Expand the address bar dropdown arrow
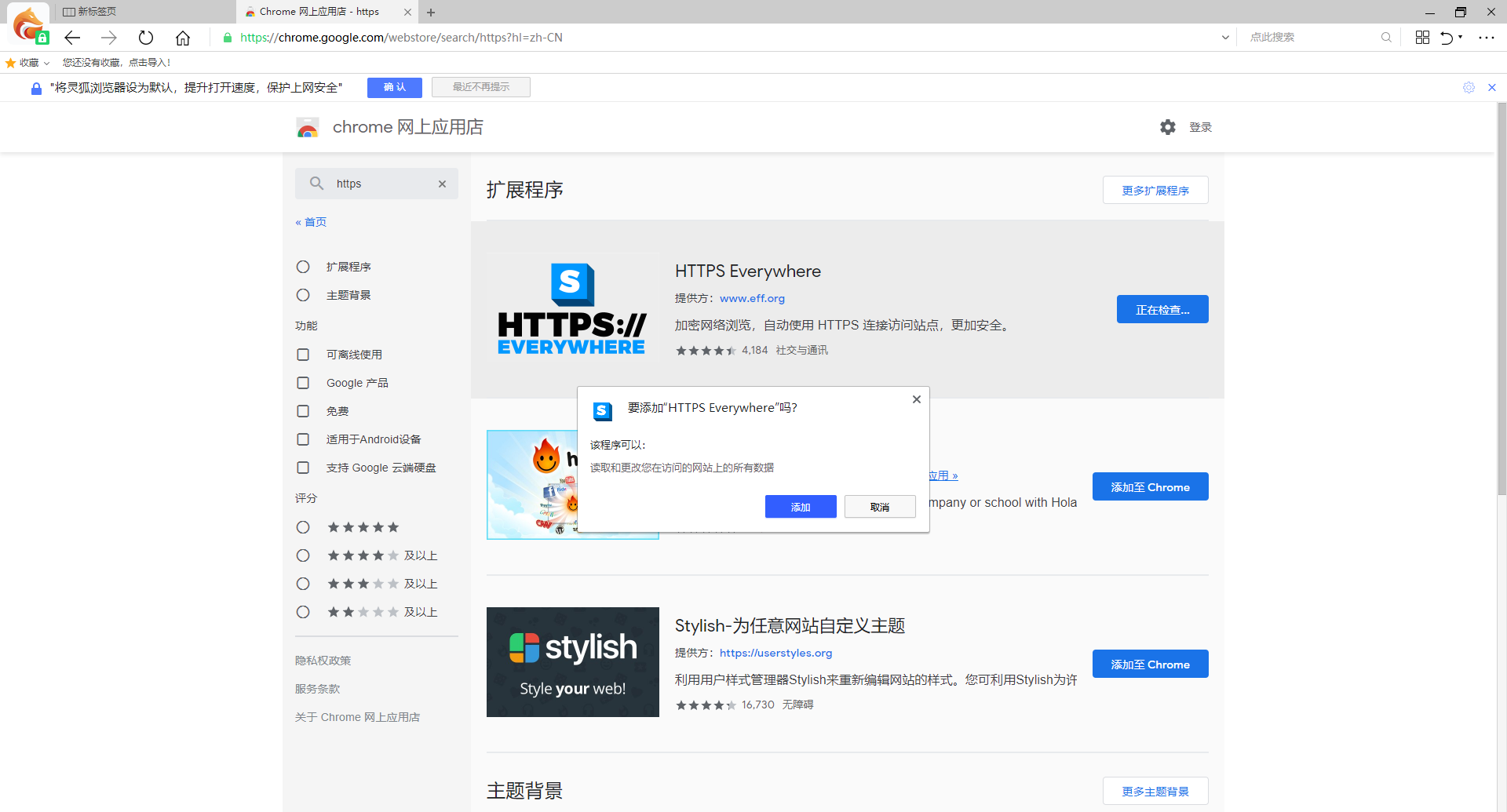The width and height of the screenshot is (1507, 812). pos(1225,38)
